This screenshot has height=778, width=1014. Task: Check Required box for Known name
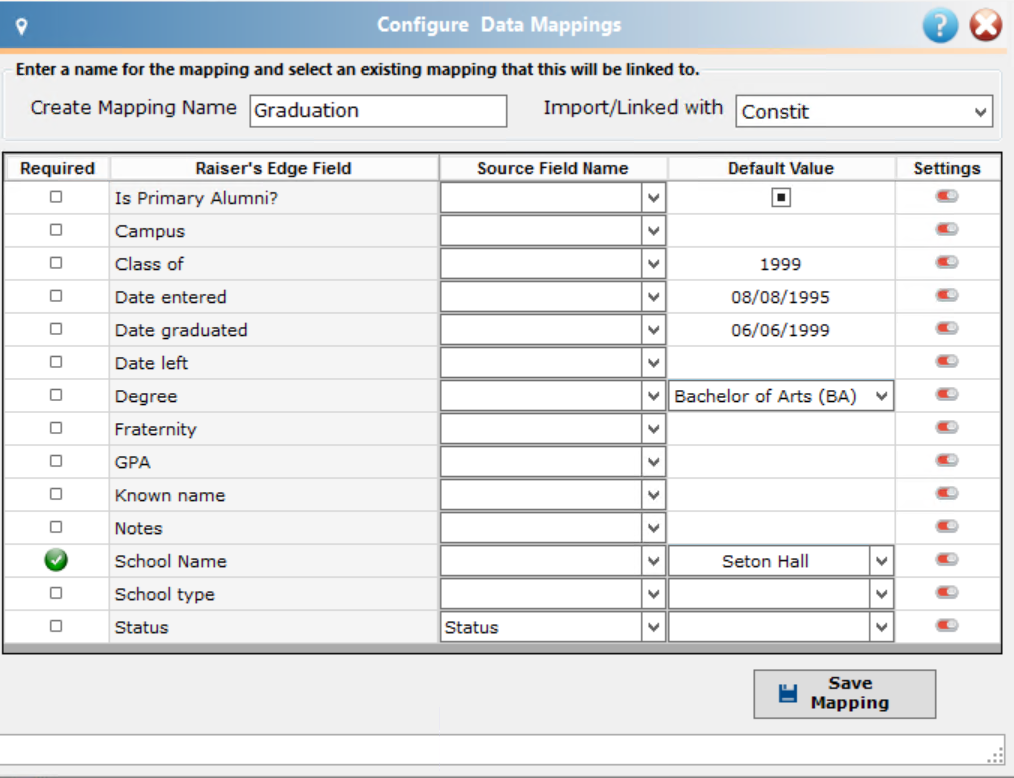(x=56, y=493)
